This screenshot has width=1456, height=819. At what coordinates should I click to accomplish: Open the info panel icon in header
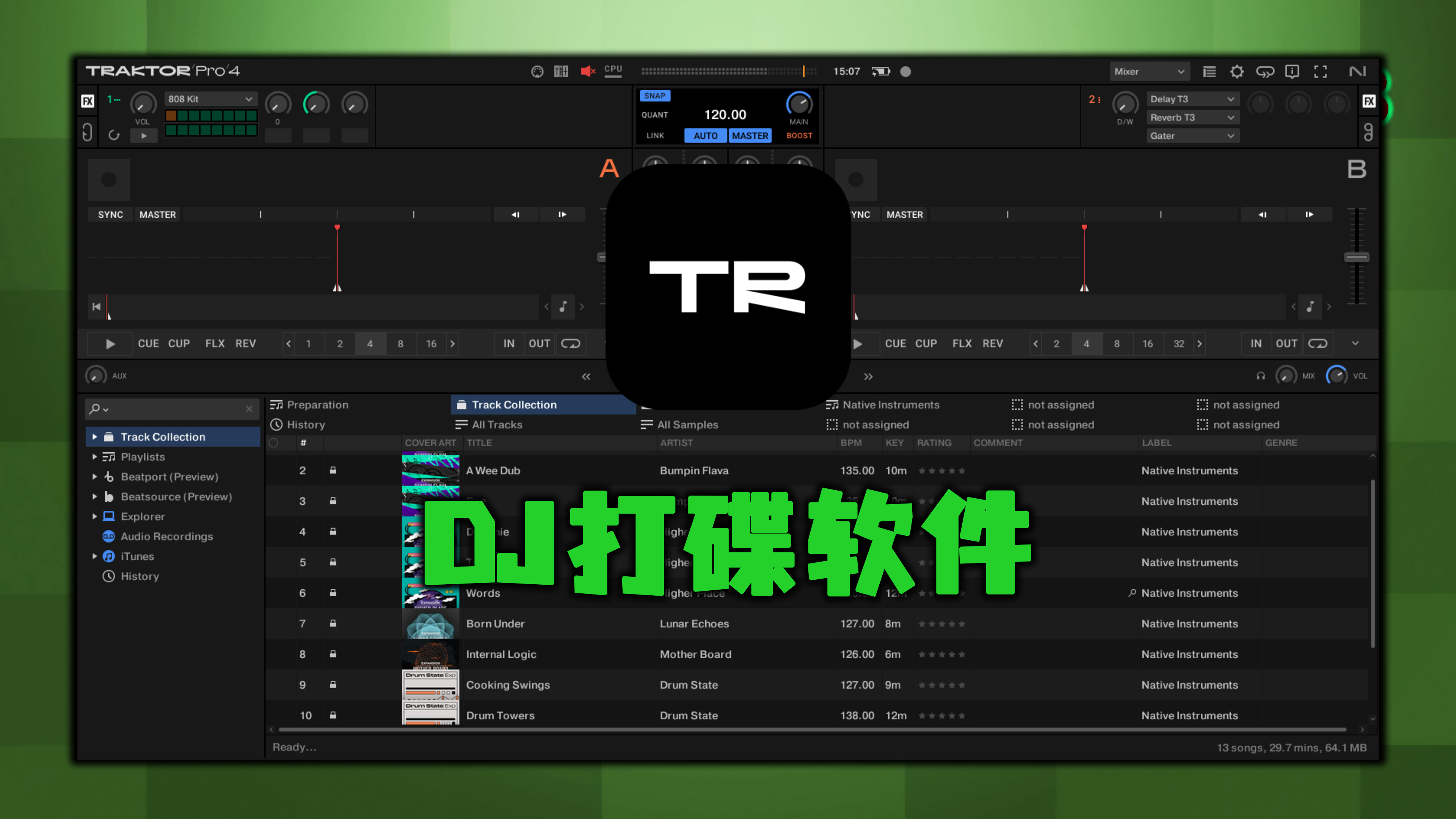[1292, 71]
